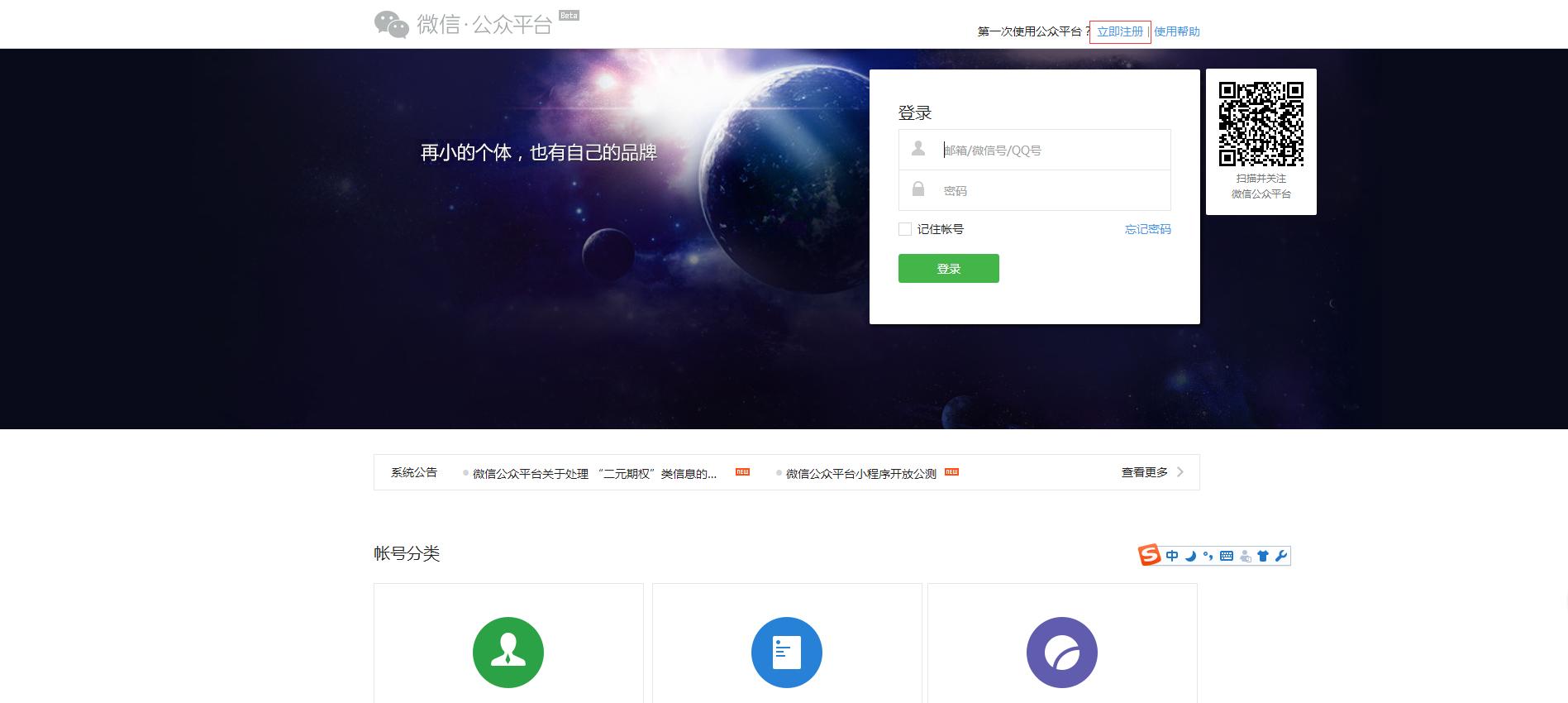Click the blue document account-type icon
Screen dimensions: 1568x703
[787, 653]
